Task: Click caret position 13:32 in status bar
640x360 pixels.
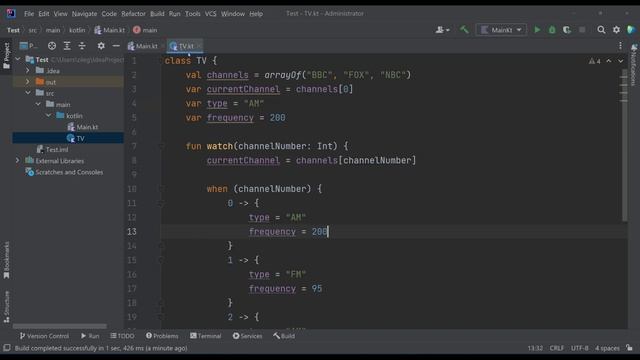Action: (535, 348)
